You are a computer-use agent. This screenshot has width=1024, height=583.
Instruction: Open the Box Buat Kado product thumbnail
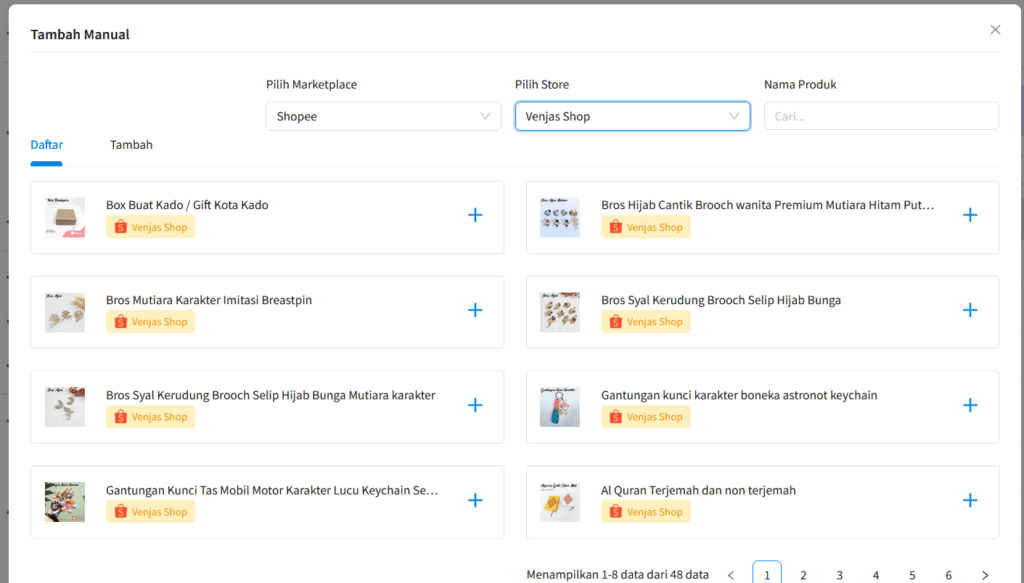tap(64, 214)
